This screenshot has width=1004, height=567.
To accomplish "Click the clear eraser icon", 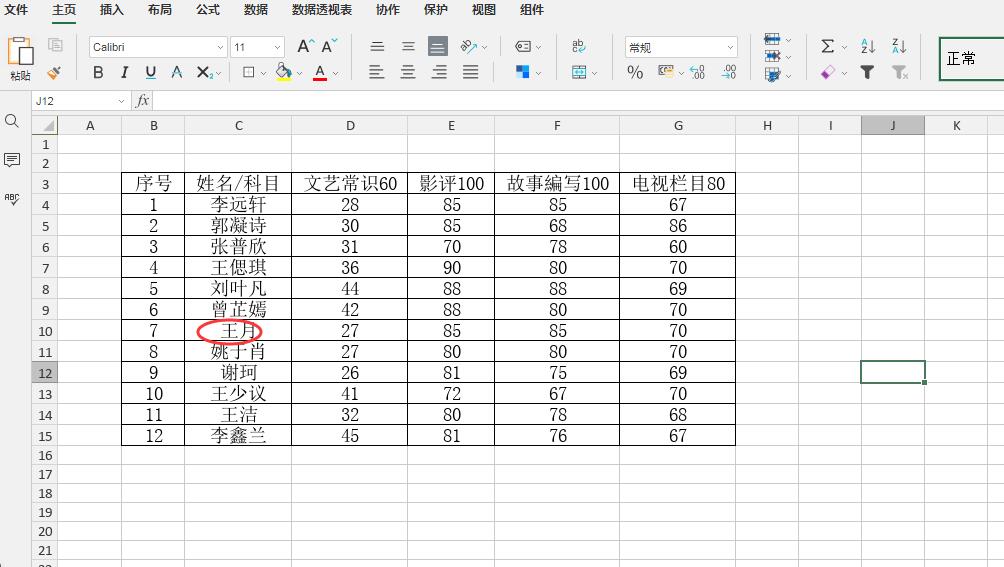I will pyautogui.click(x=827, y=72).
